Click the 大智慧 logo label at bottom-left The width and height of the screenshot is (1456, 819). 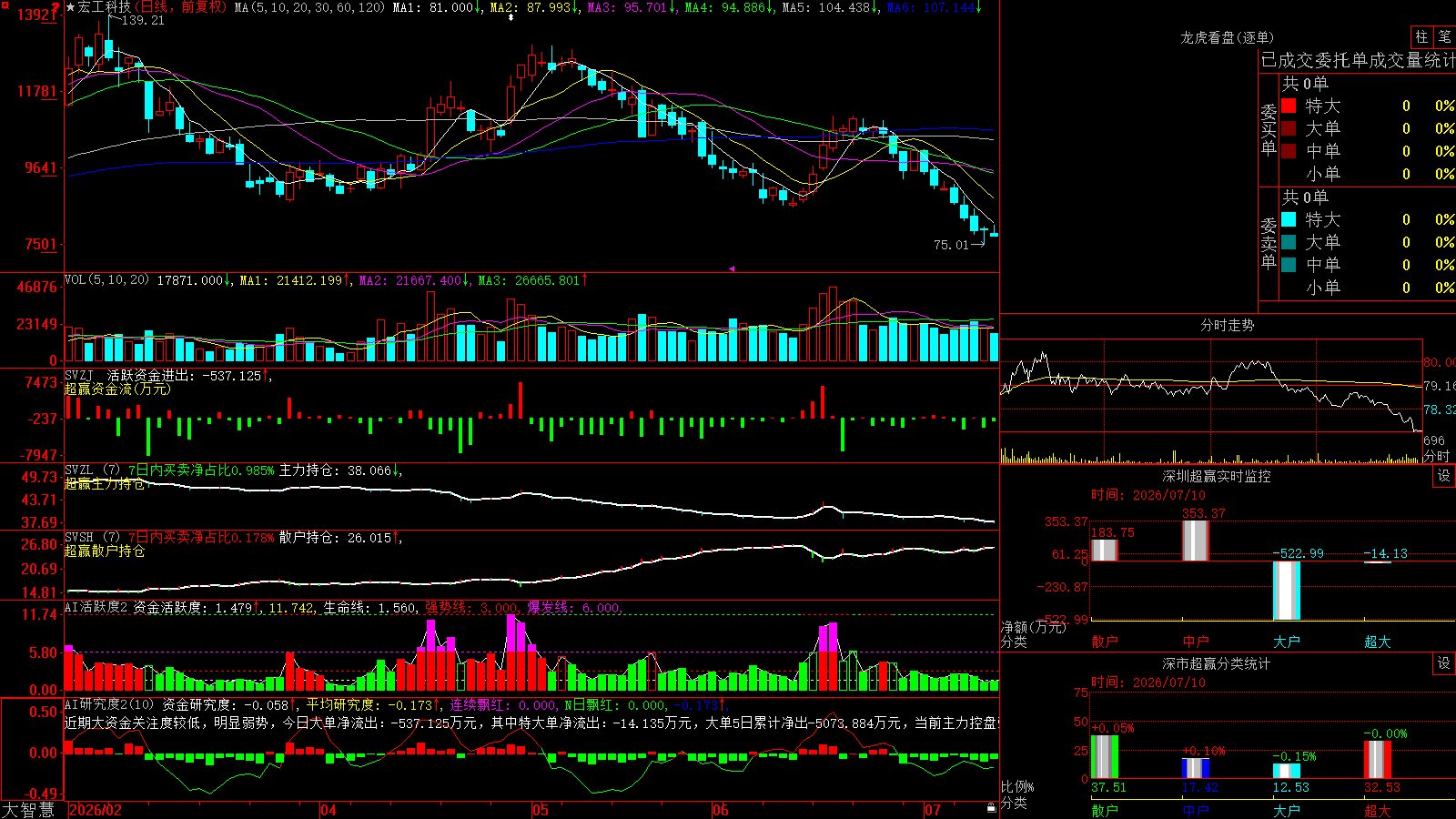28,810
